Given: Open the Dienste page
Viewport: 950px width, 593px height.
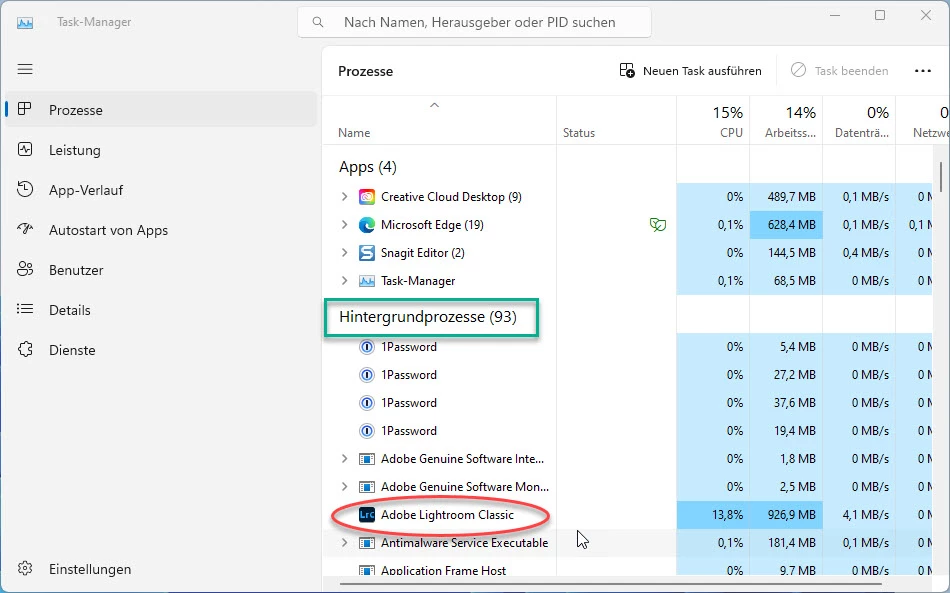Looking at the screenshot, I should pyautogui.click(x=161, y=350).
